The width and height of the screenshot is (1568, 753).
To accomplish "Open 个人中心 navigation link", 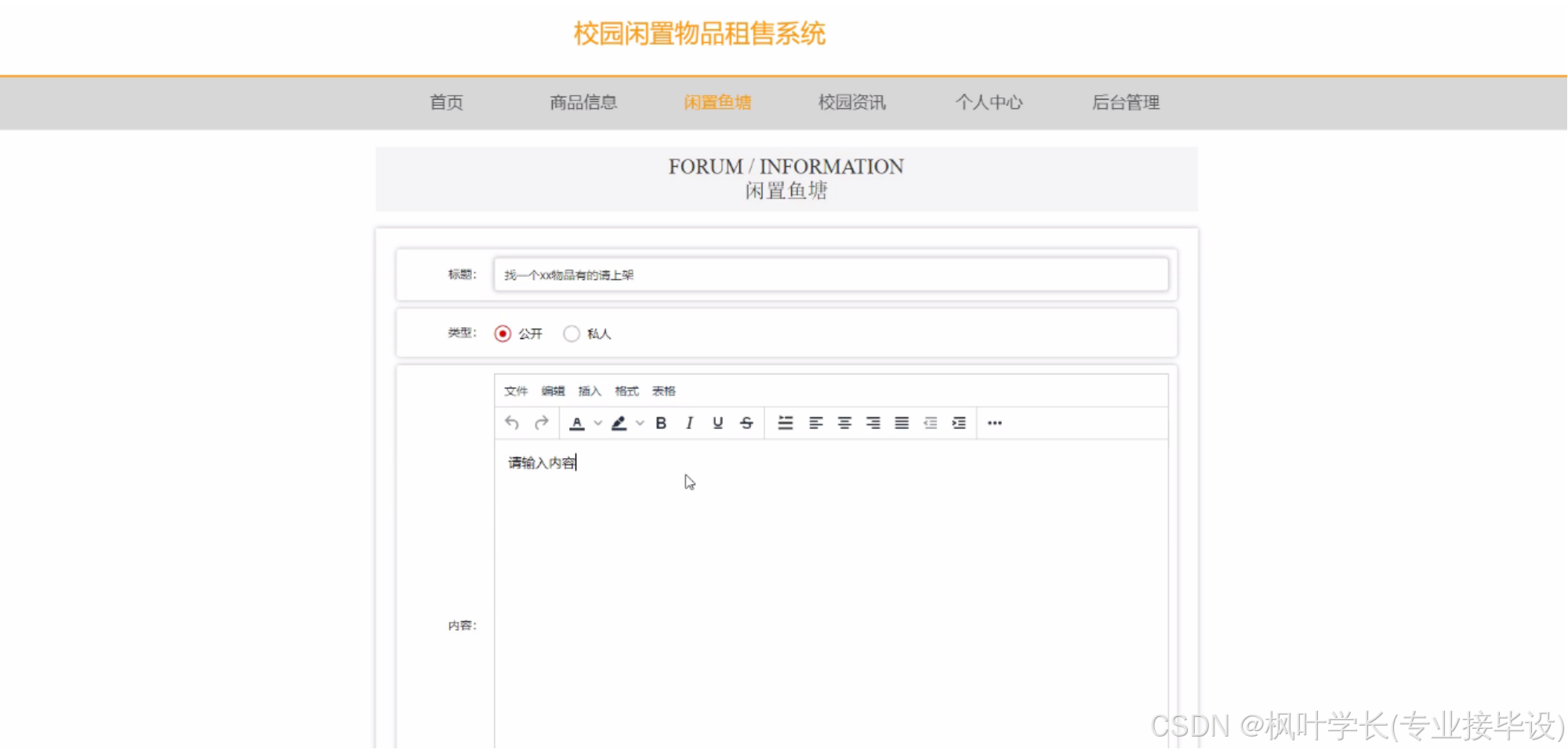I will point(989,102).
